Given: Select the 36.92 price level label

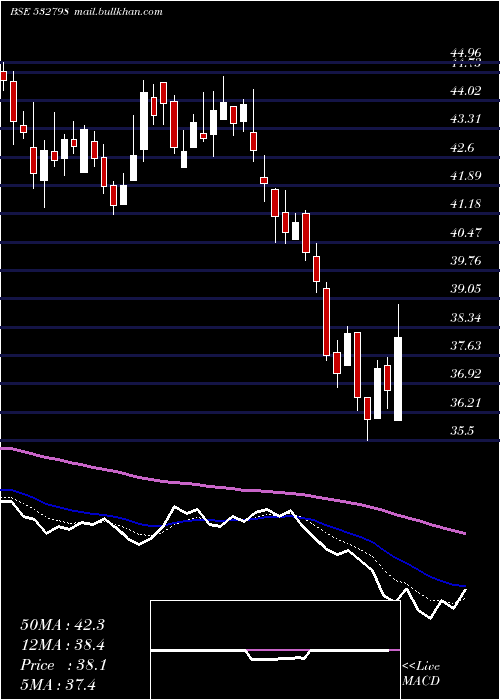Looking at the screenshot, I should point(466,374).
